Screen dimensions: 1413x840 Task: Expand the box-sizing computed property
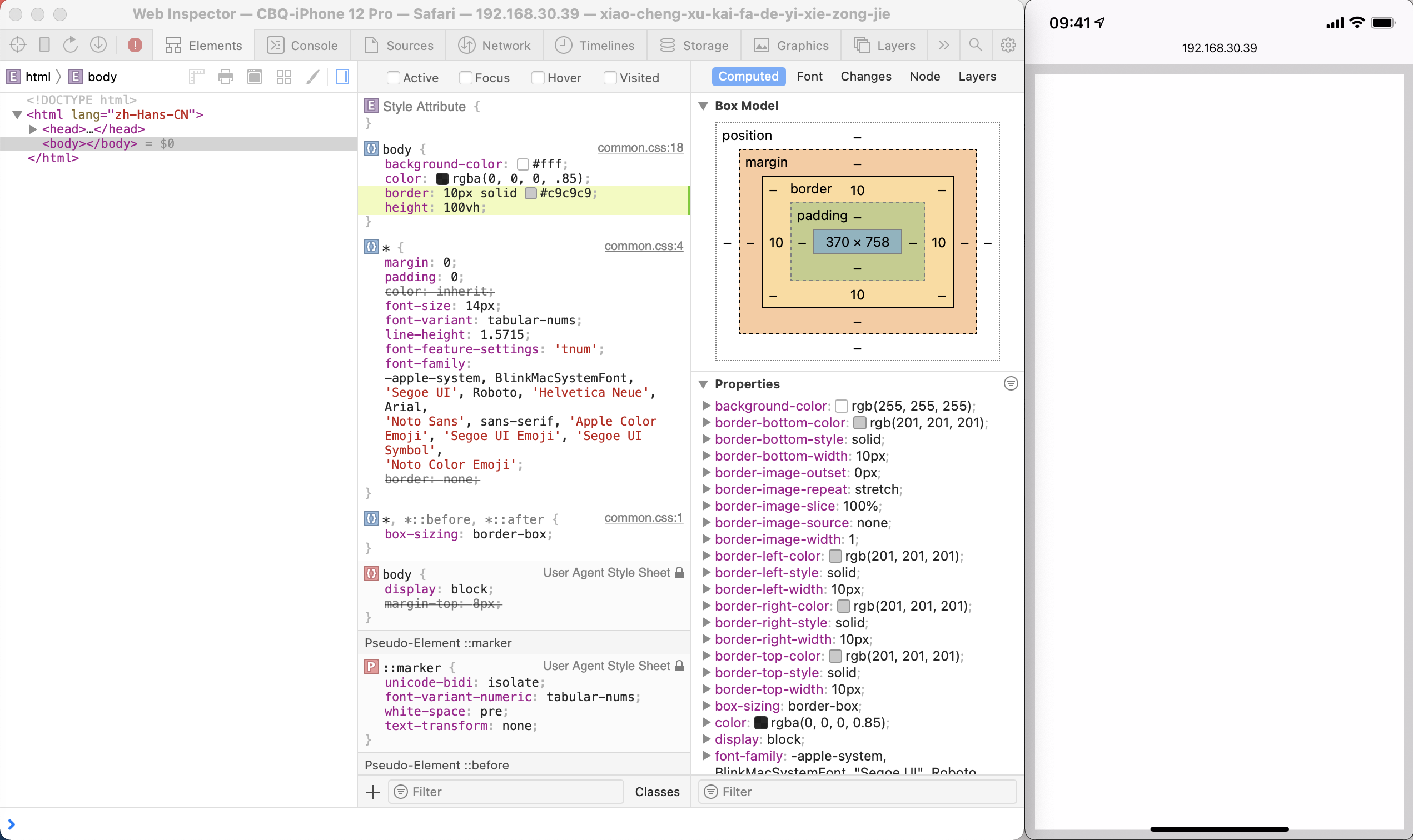tap(706, 706)
